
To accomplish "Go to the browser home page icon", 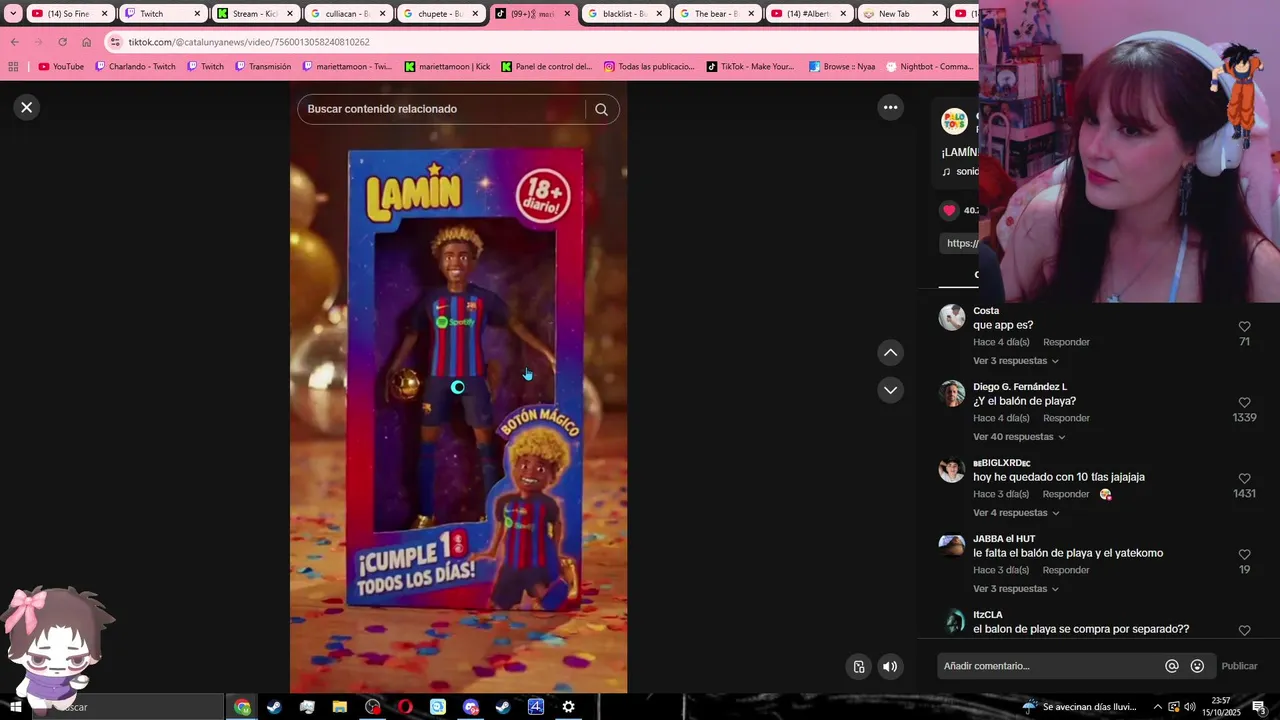I will (x=86, y=42).
